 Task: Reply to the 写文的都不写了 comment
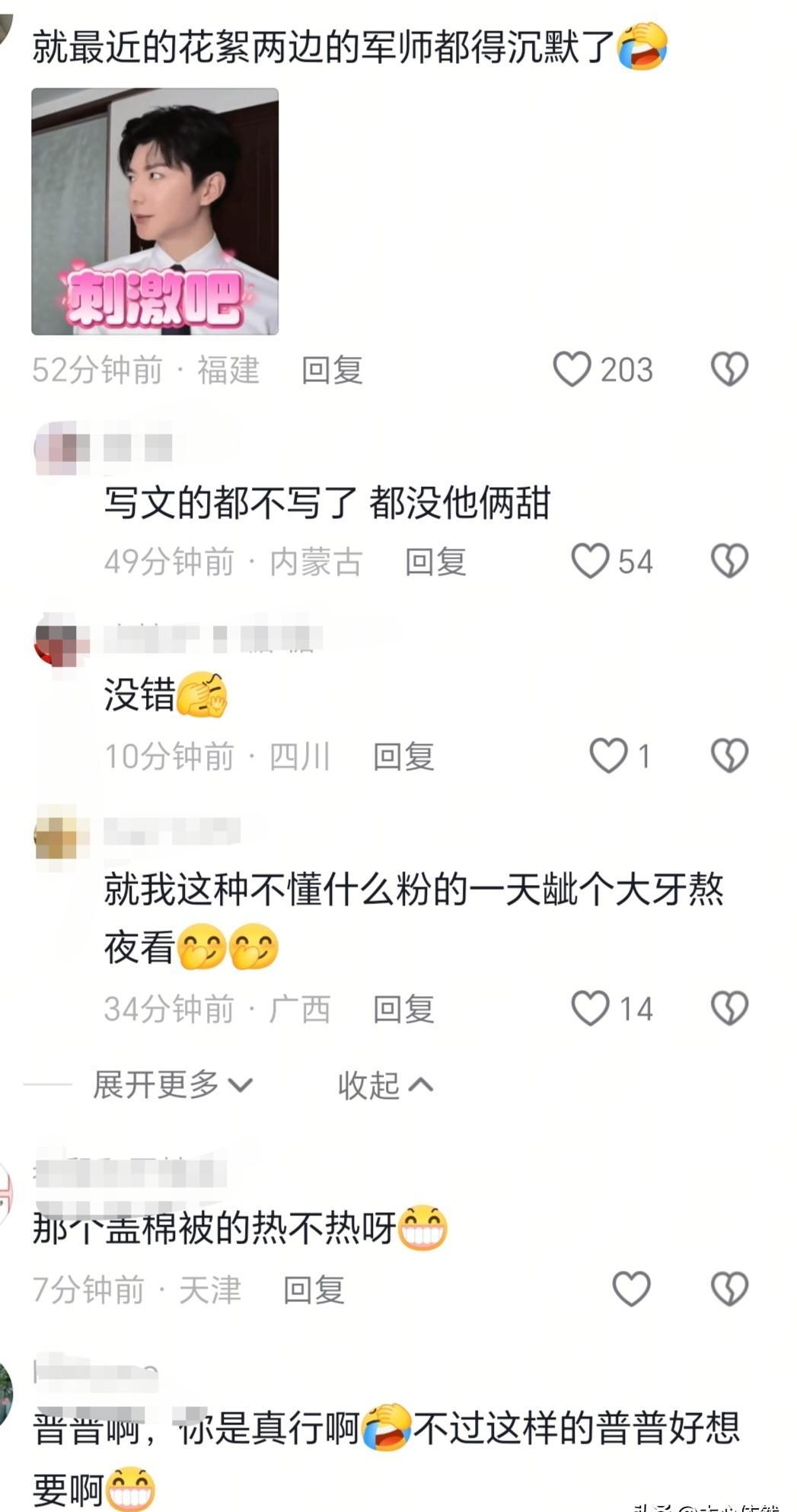click(435, 562)
